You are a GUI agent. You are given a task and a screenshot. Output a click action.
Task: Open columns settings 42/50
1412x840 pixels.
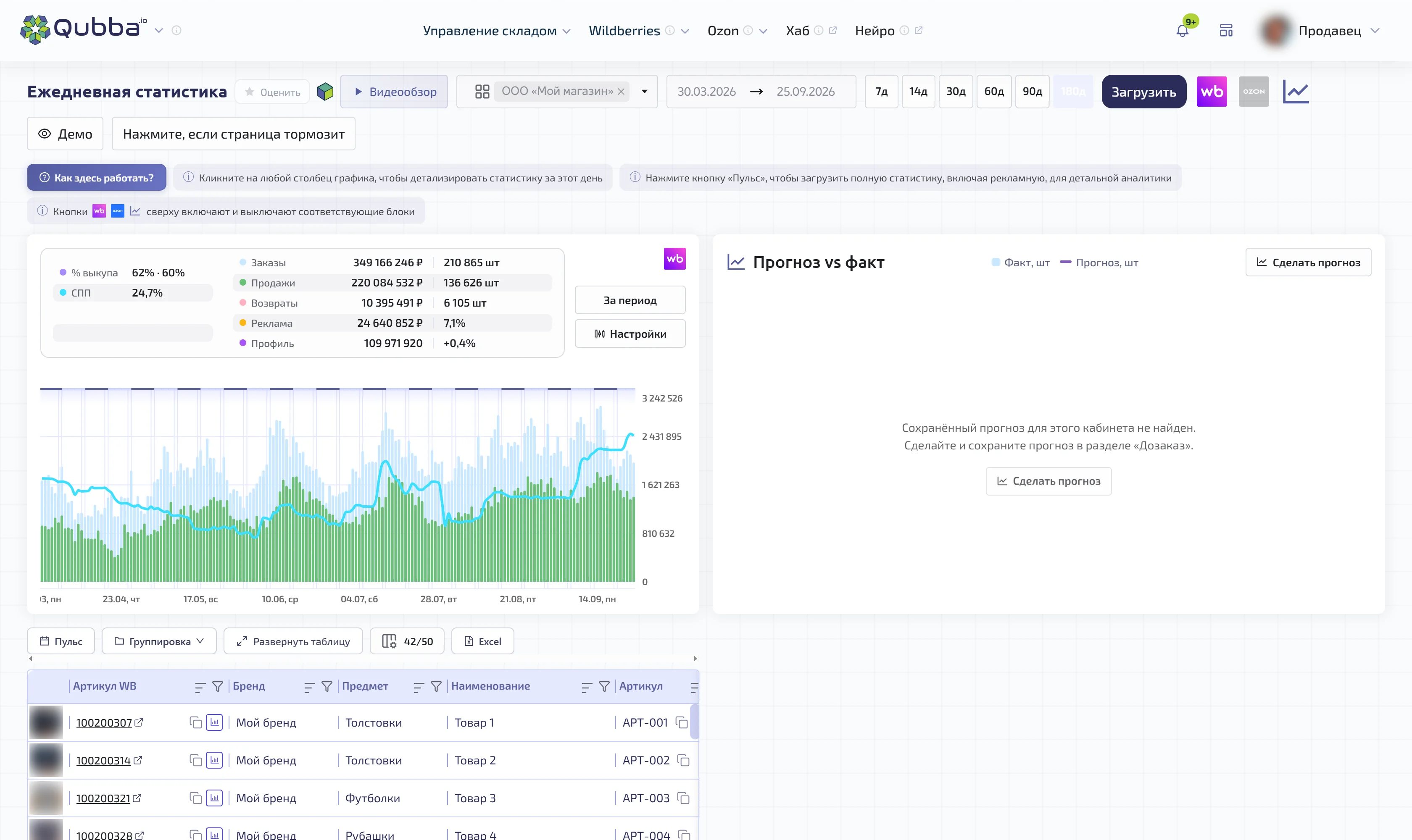click(x=407, y=641)
